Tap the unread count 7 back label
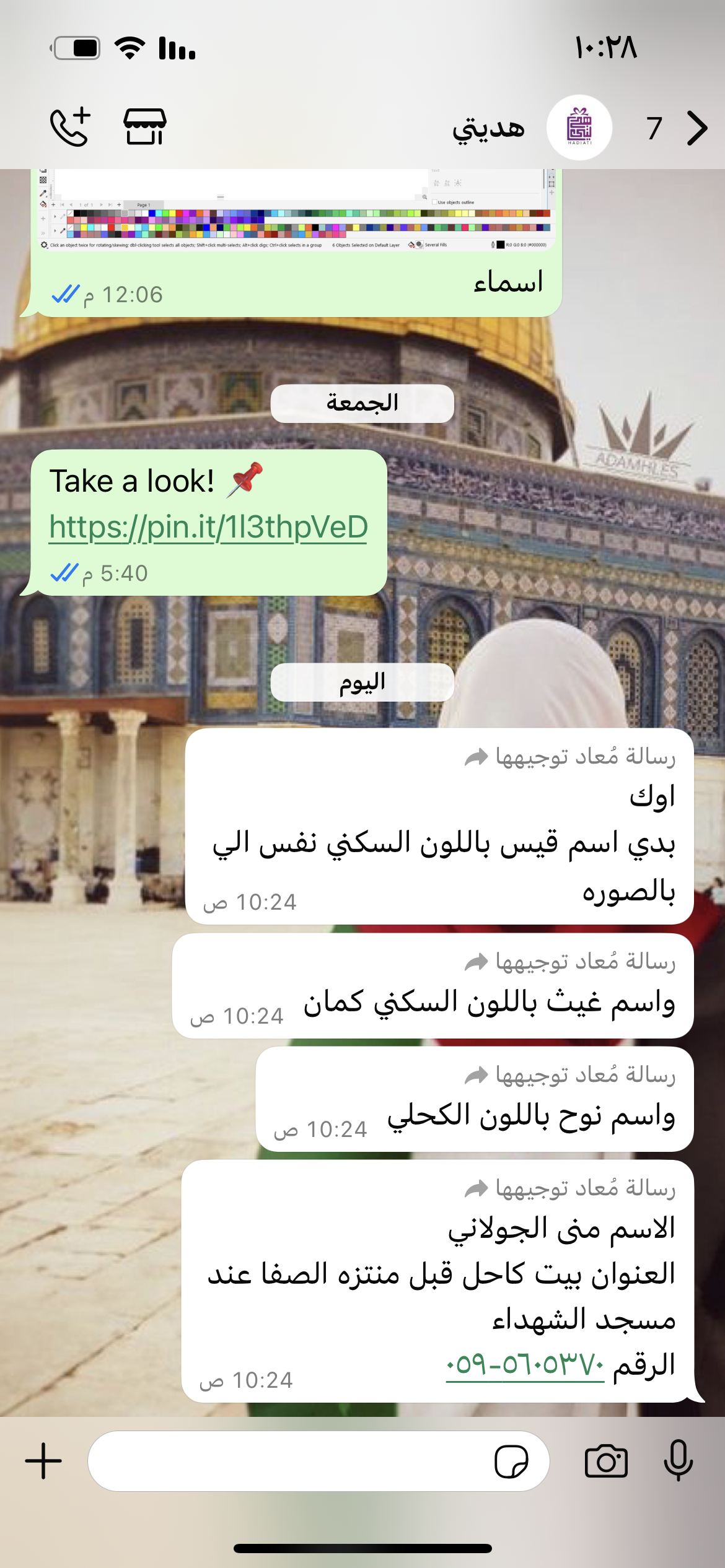Screen dimensions: 725x1568 654,128
